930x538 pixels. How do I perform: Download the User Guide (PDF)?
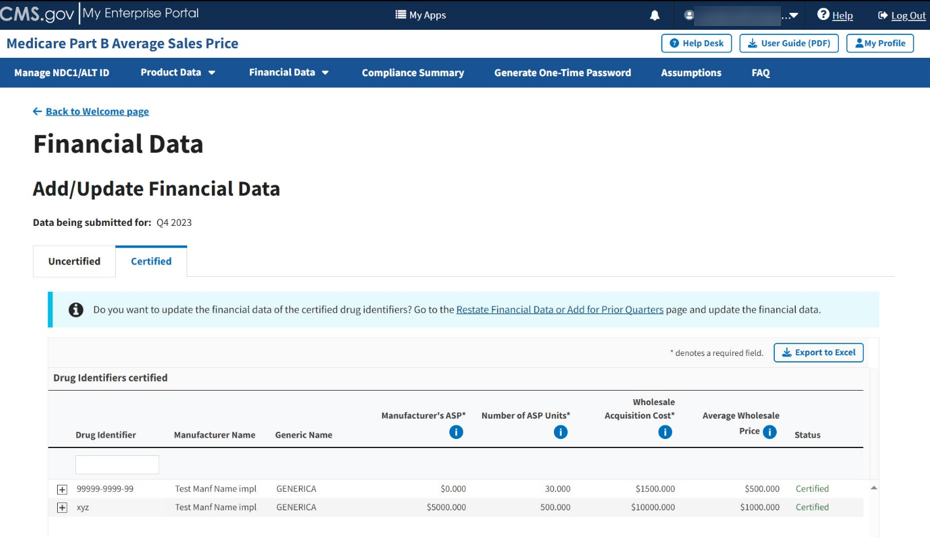pos(789,43)
